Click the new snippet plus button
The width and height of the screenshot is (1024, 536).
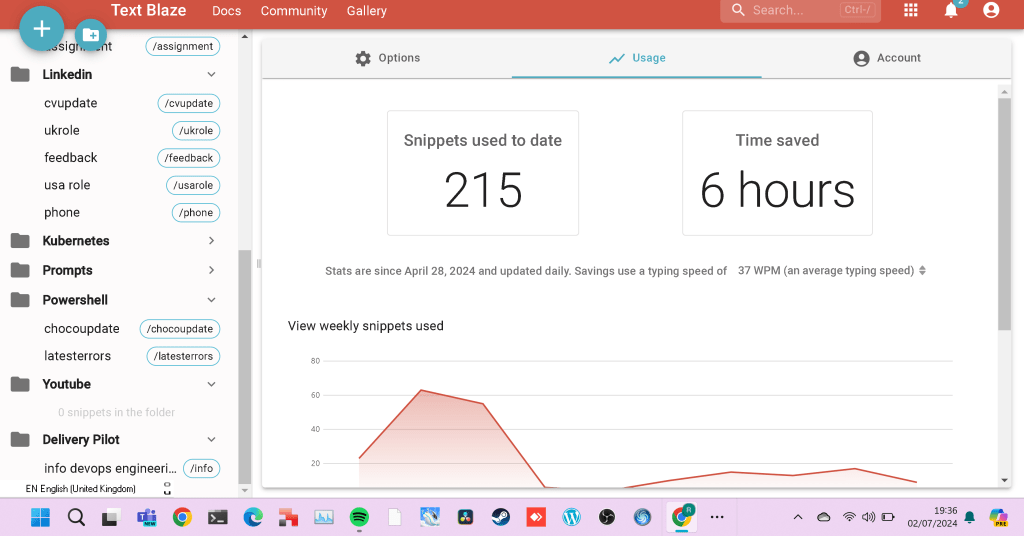pos(42,29)
